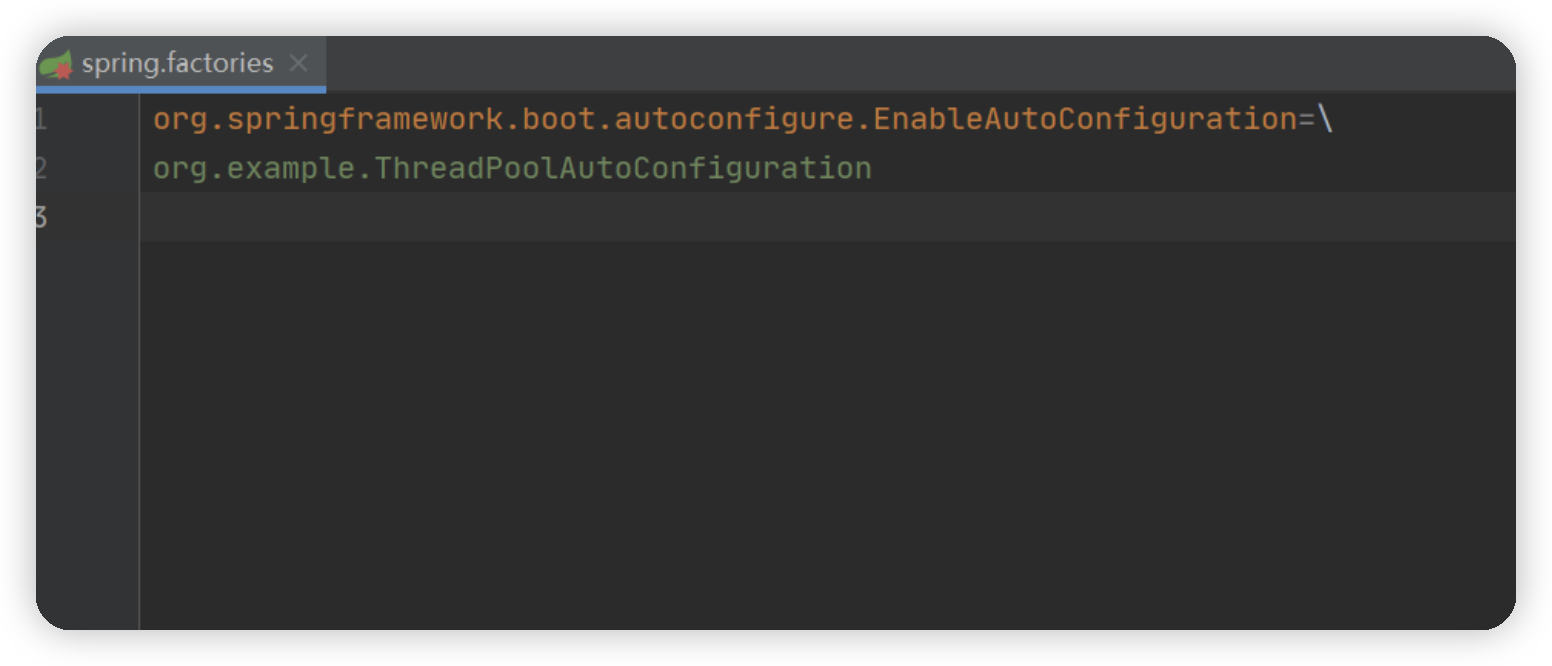
Task: Close the spring.factories tab
Action: (298, 64)
